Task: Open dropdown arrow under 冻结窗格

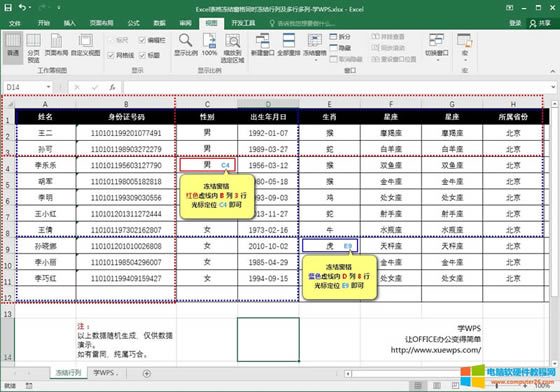Action: (315, 60)
